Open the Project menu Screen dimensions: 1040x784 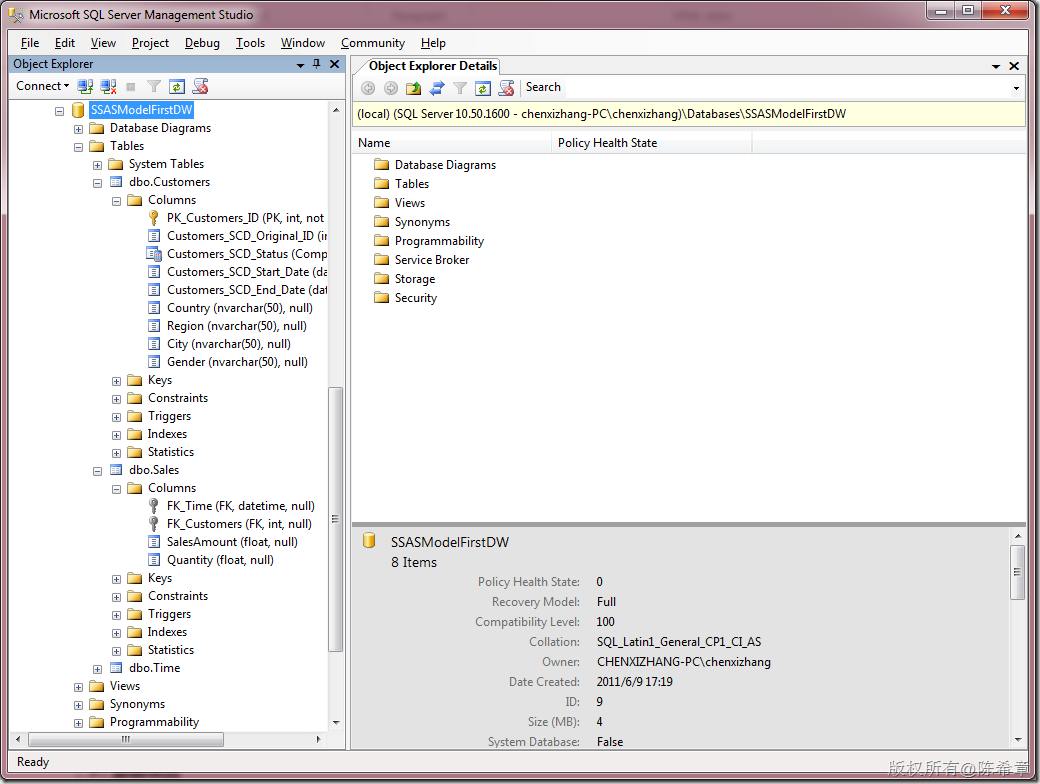click(x=150, y=43)
